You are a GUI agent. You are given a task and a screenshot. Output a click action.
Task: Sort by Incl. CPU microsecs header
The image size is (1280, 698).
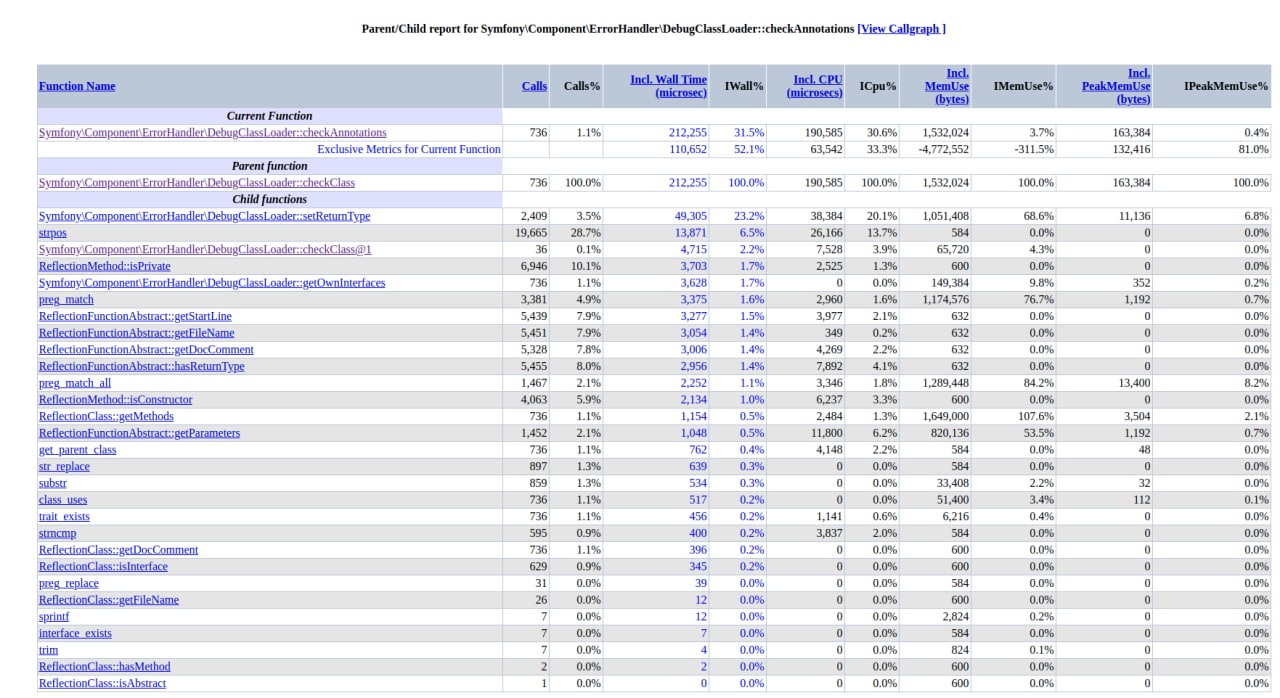(817, 86)
